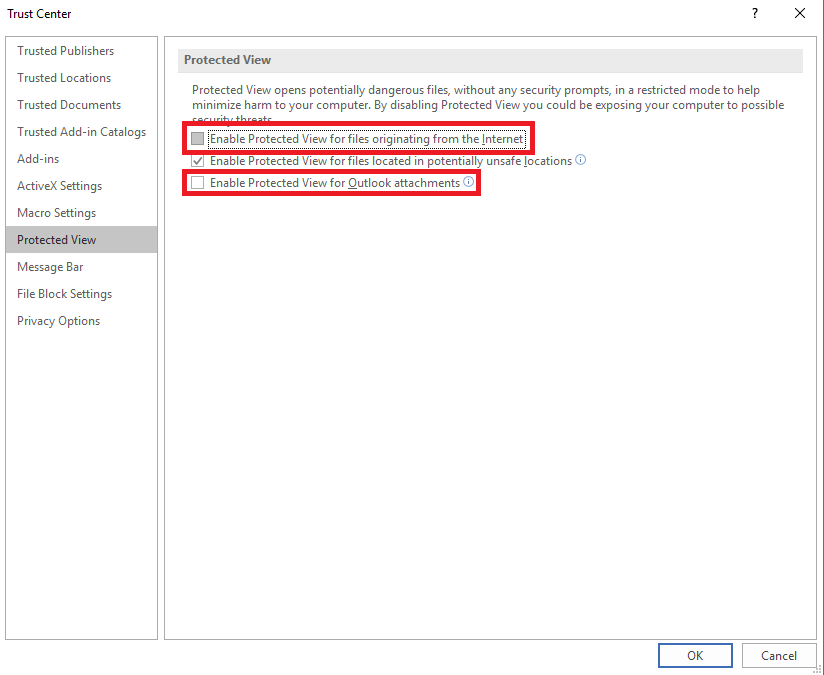Screen dimensions: 824x675
Task: Close the Trust Center dialog with X
Action: pos(800,14)
